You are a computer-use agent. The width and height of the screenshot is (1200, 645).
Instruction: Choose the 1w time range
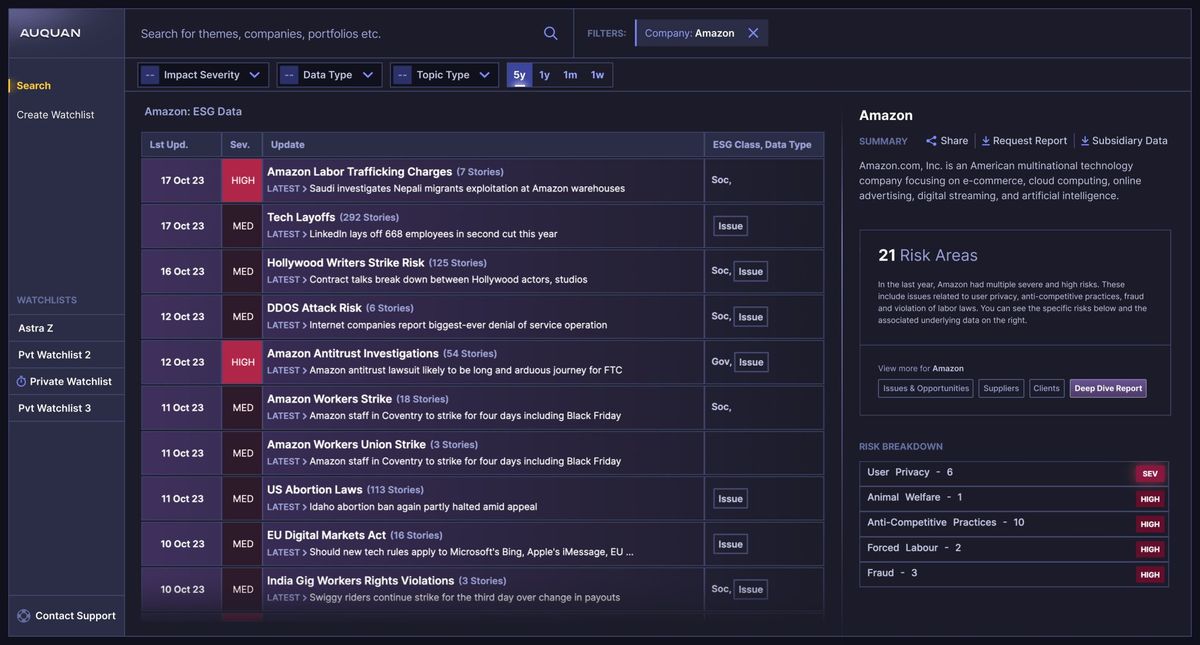pyautogui.click(x=597, y=75)
